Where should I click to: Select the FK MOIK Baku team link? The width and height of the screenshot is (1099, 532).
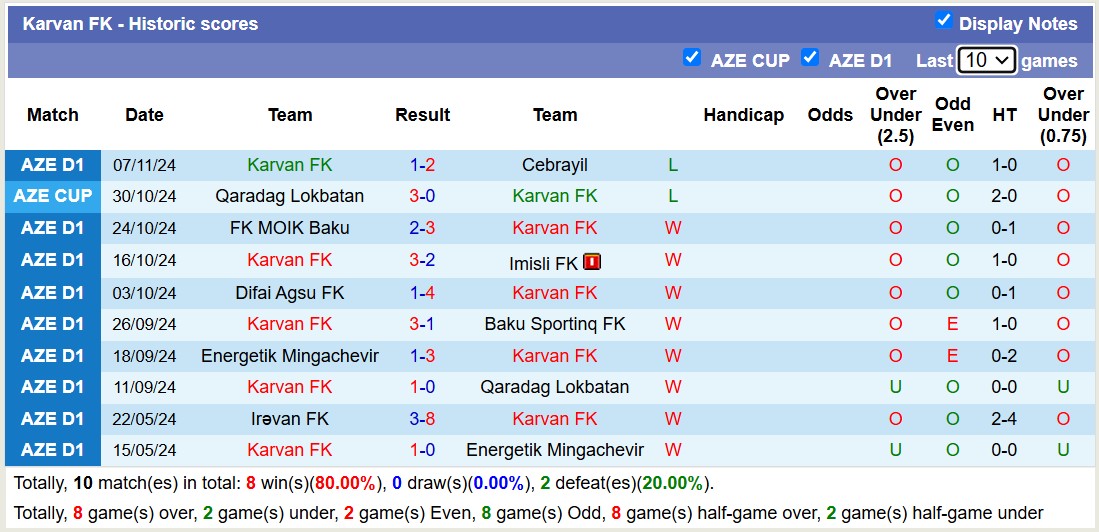[x=290, y=228]
